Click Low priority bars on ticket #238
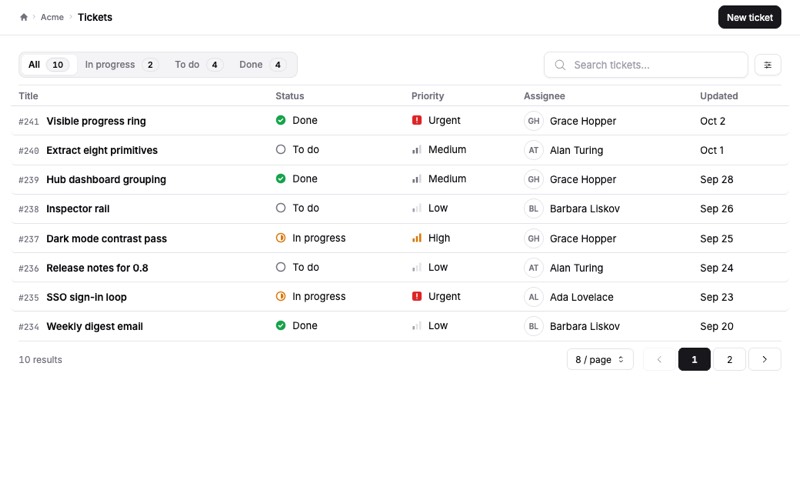The image size is (800, 500). (x=417, y=208)
